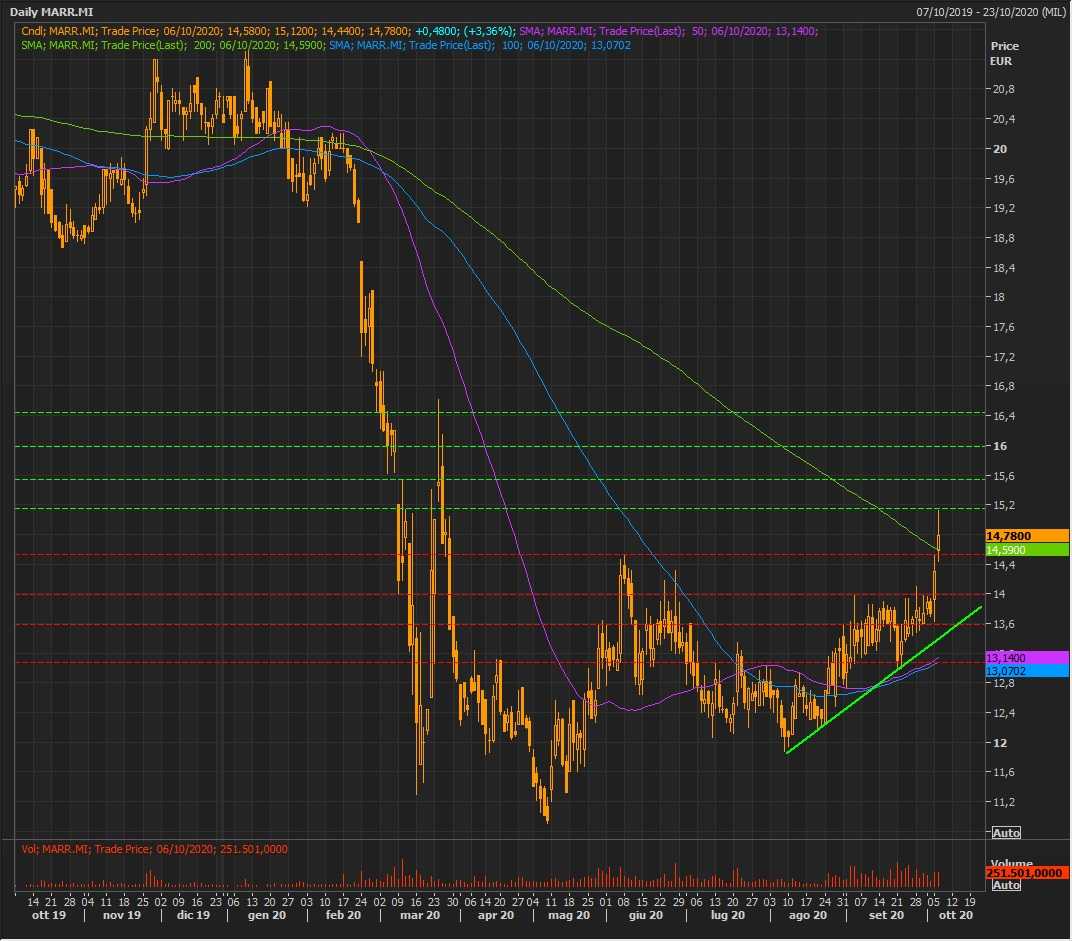Click the date range 07/10/2019 - 23/10/2020 label
Image resolution: width=1072 pixels, height=941 pixels.
[x=990, y=11]
